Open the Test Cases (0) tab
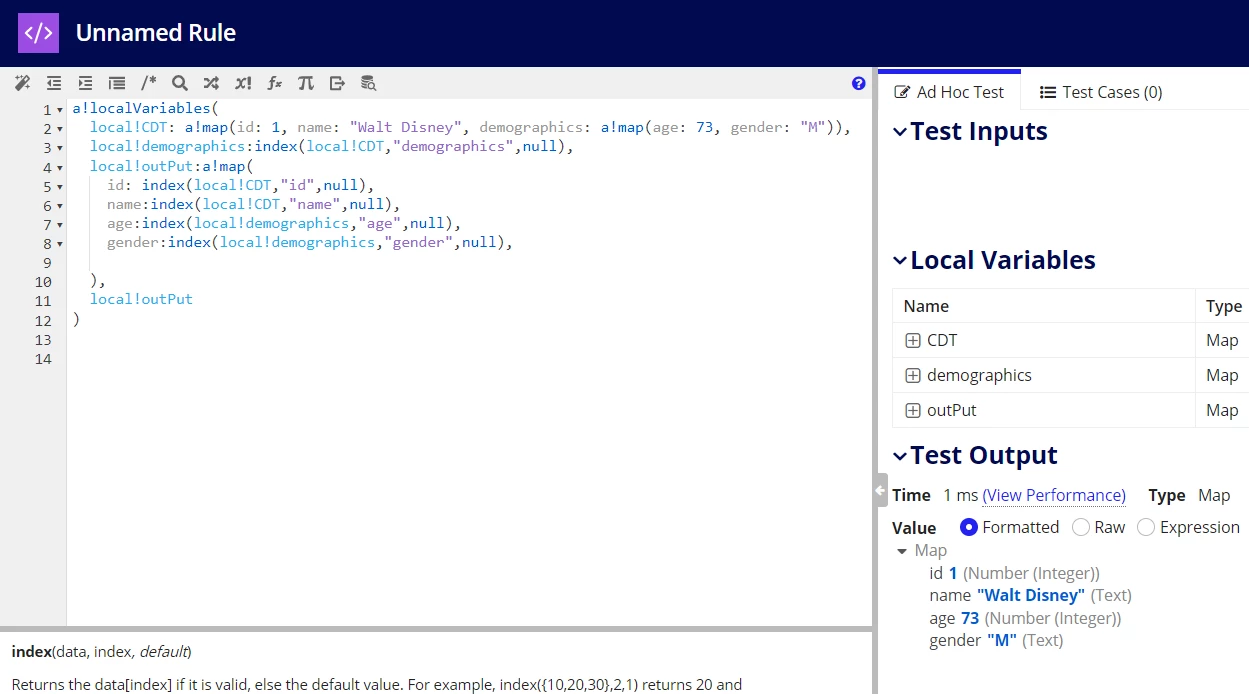This screenshot has width=1249, height=694. point(1101,92)
